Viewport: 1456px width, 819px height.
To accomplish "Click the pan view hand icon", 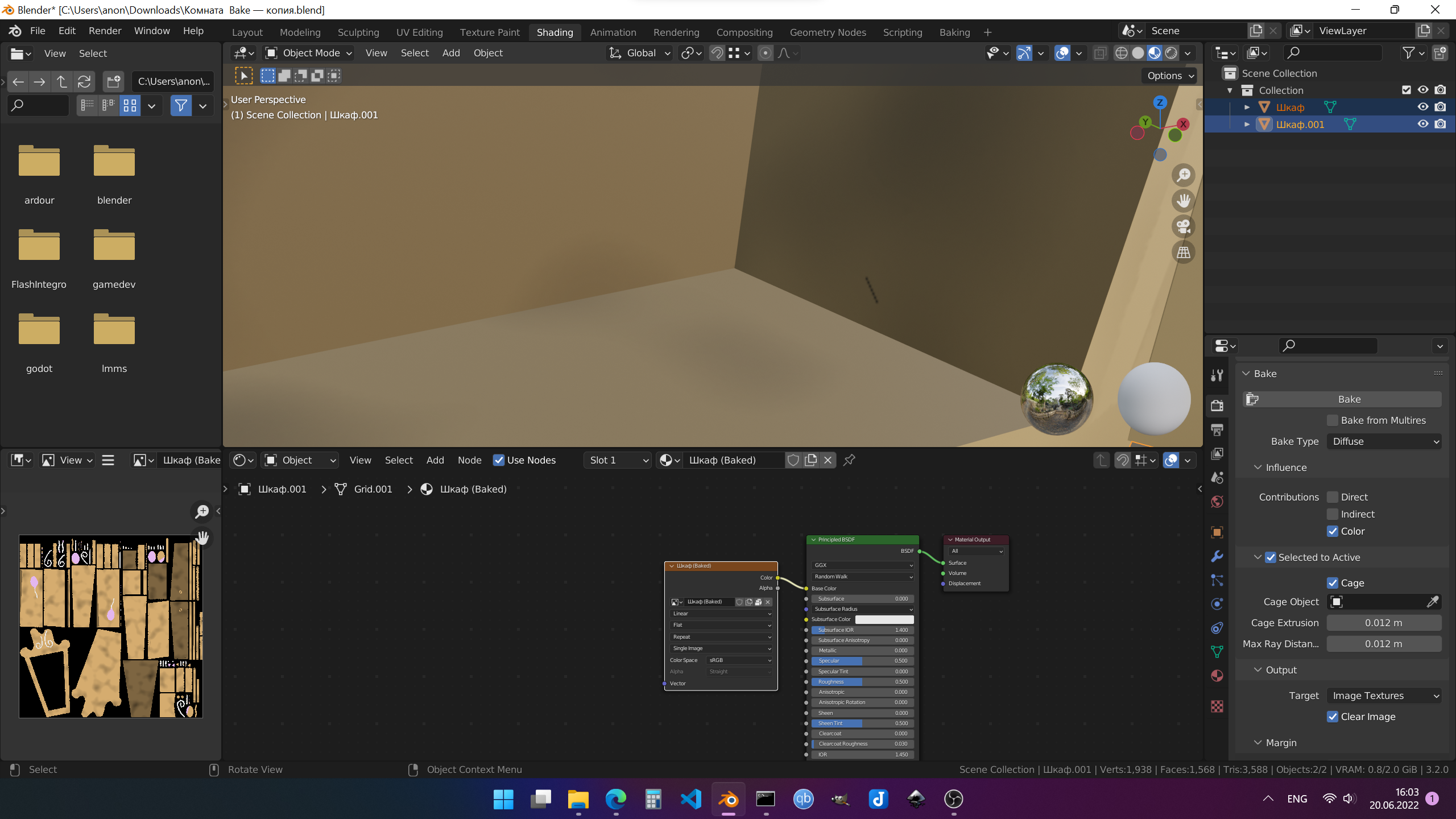I will [1184, 201].
